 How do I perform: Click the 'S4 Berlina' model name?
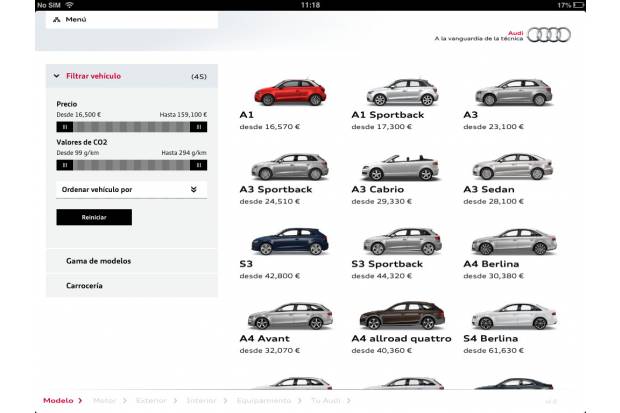[x=491, y=339]
